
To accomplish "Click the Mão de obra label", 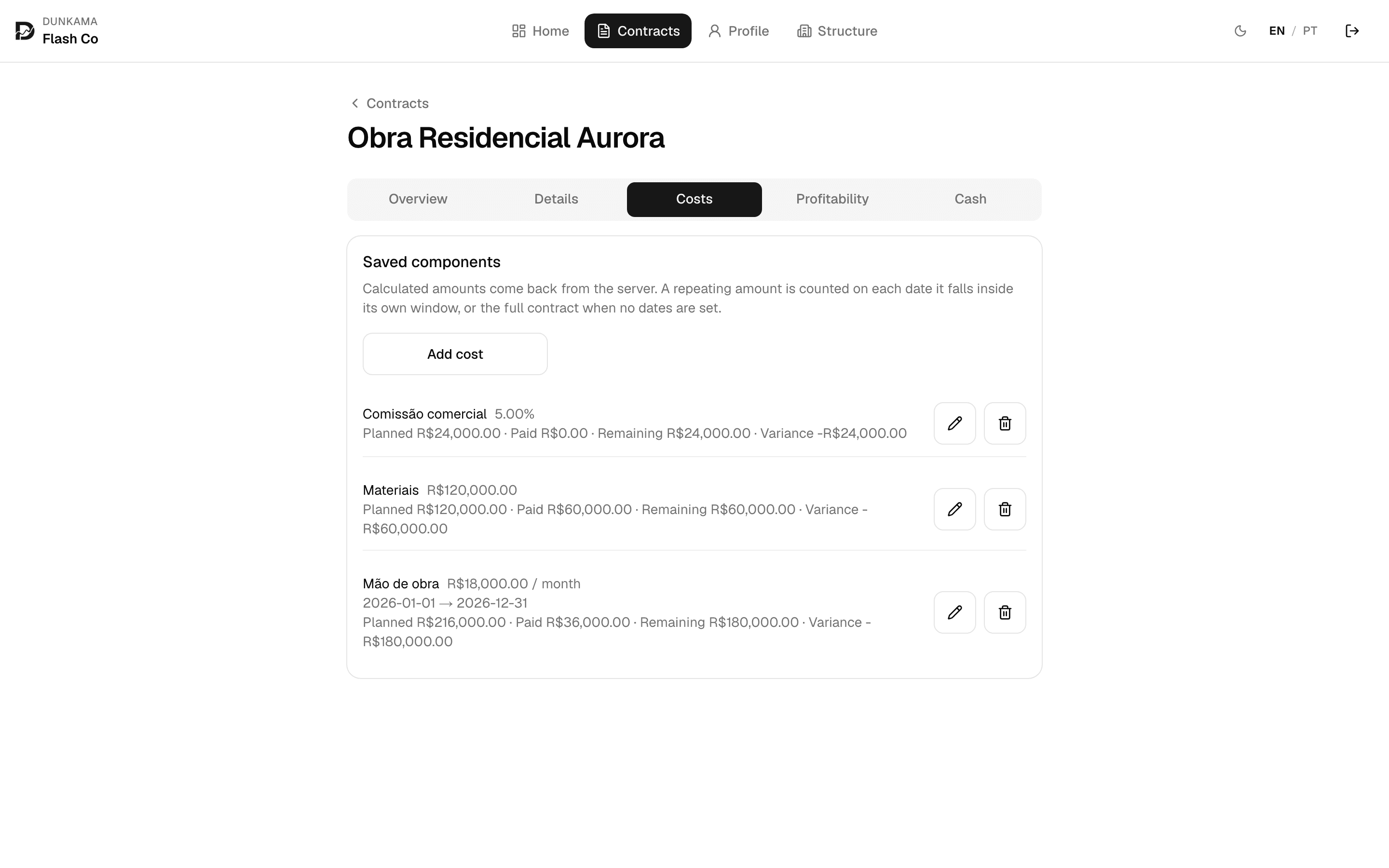I will 401,584.
